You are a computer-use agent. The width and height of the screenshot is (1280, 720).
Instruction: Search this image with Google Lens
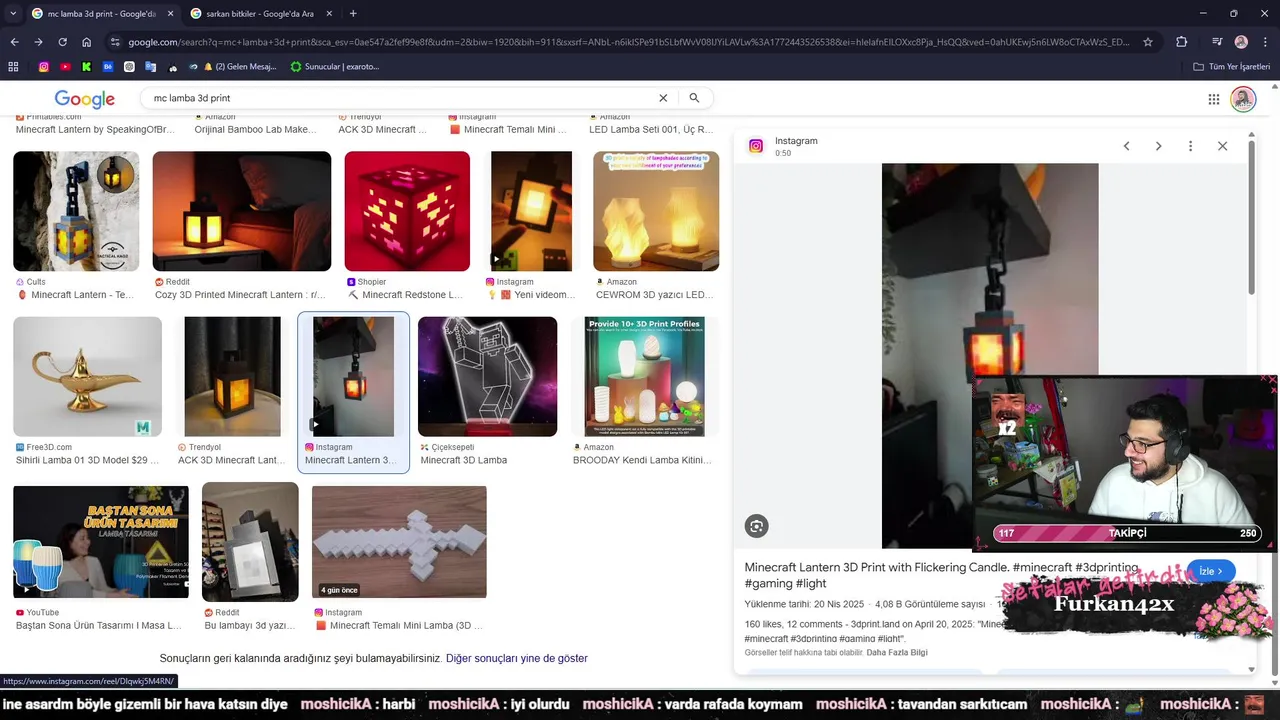coord(756,526)
